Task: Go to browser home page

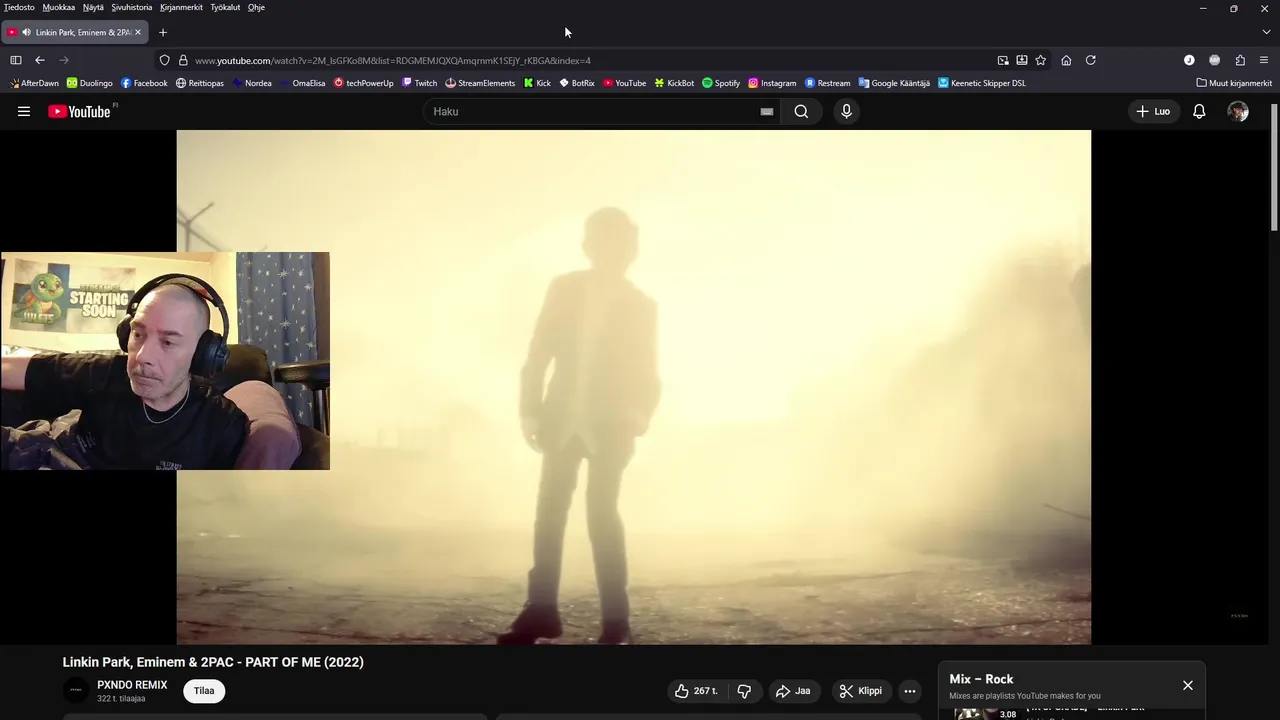Action: click(x=1066, y=60)
